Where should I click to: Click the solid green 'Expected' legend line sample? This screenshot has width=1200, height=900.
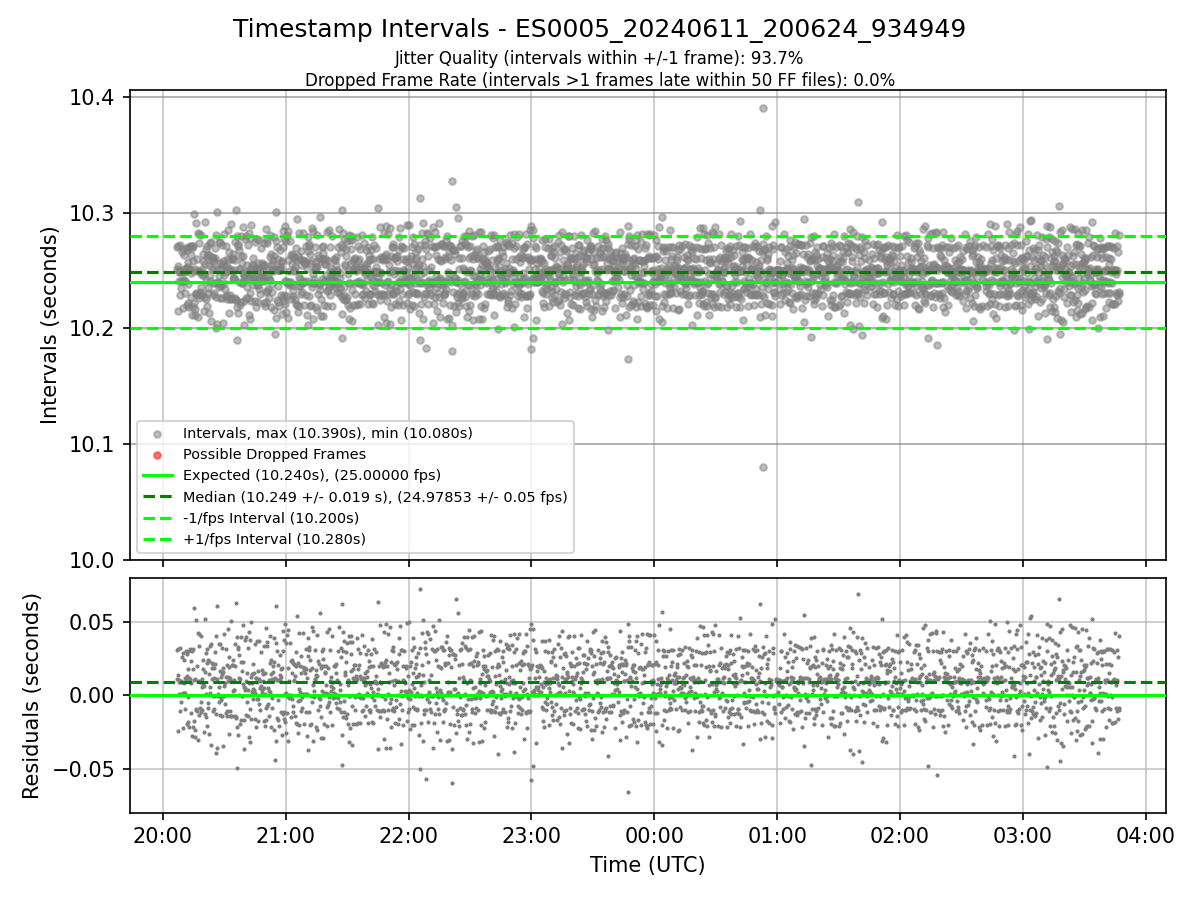click(x=156, y=476)
